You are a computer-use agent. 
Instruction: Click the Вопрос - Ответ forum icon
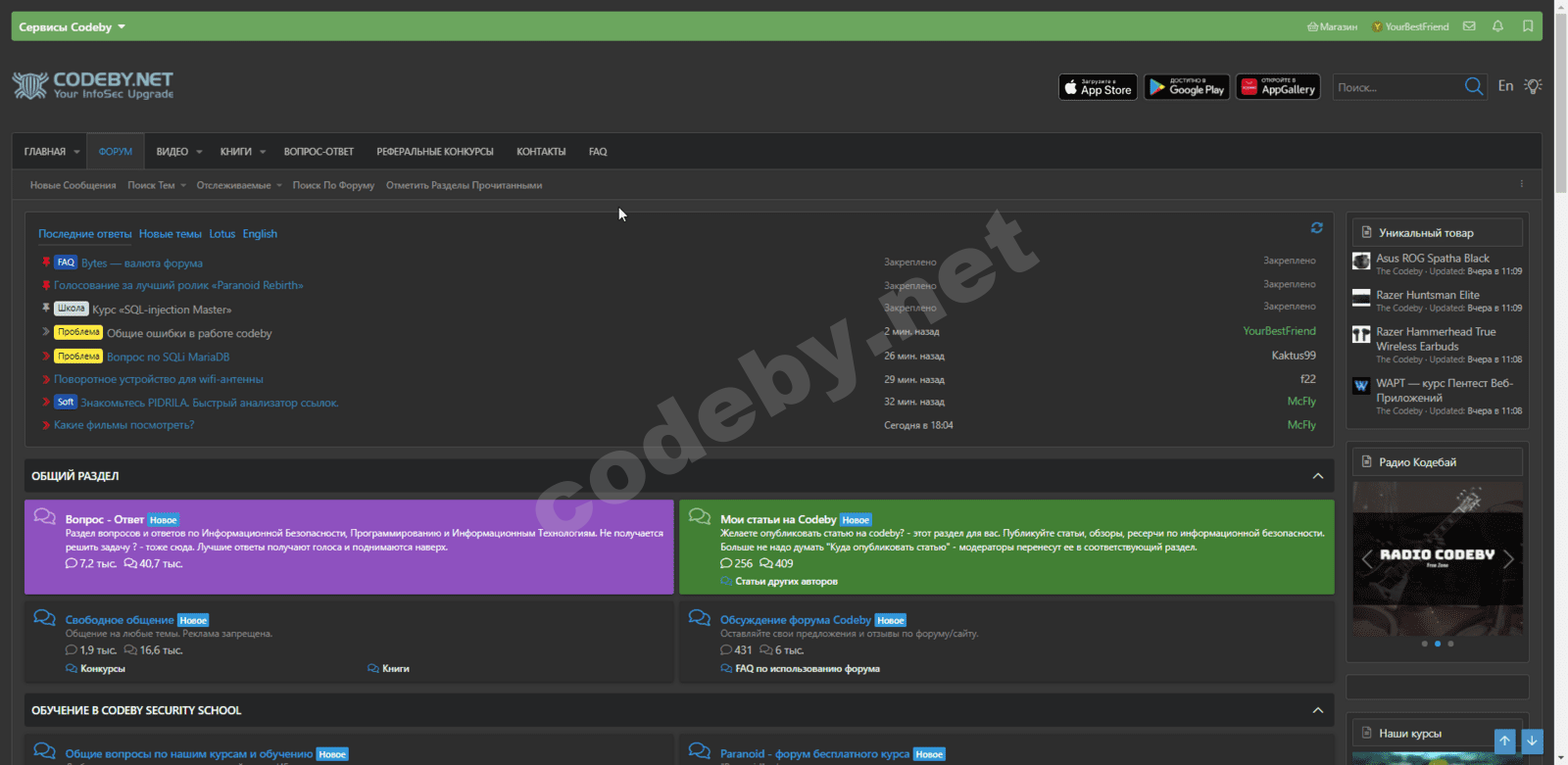(44, 516)
